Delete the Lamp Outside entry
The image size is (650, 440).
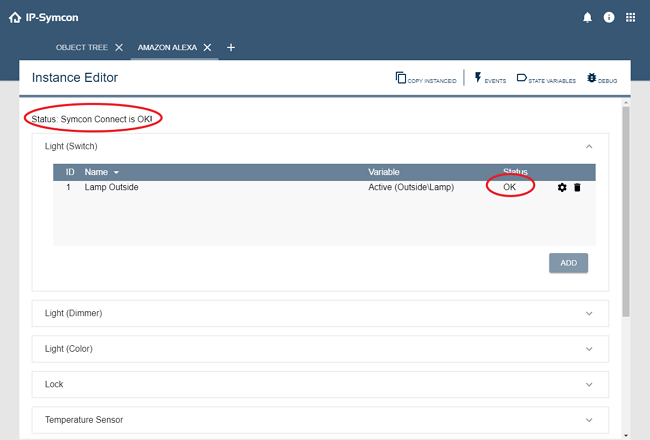point(577,187)
